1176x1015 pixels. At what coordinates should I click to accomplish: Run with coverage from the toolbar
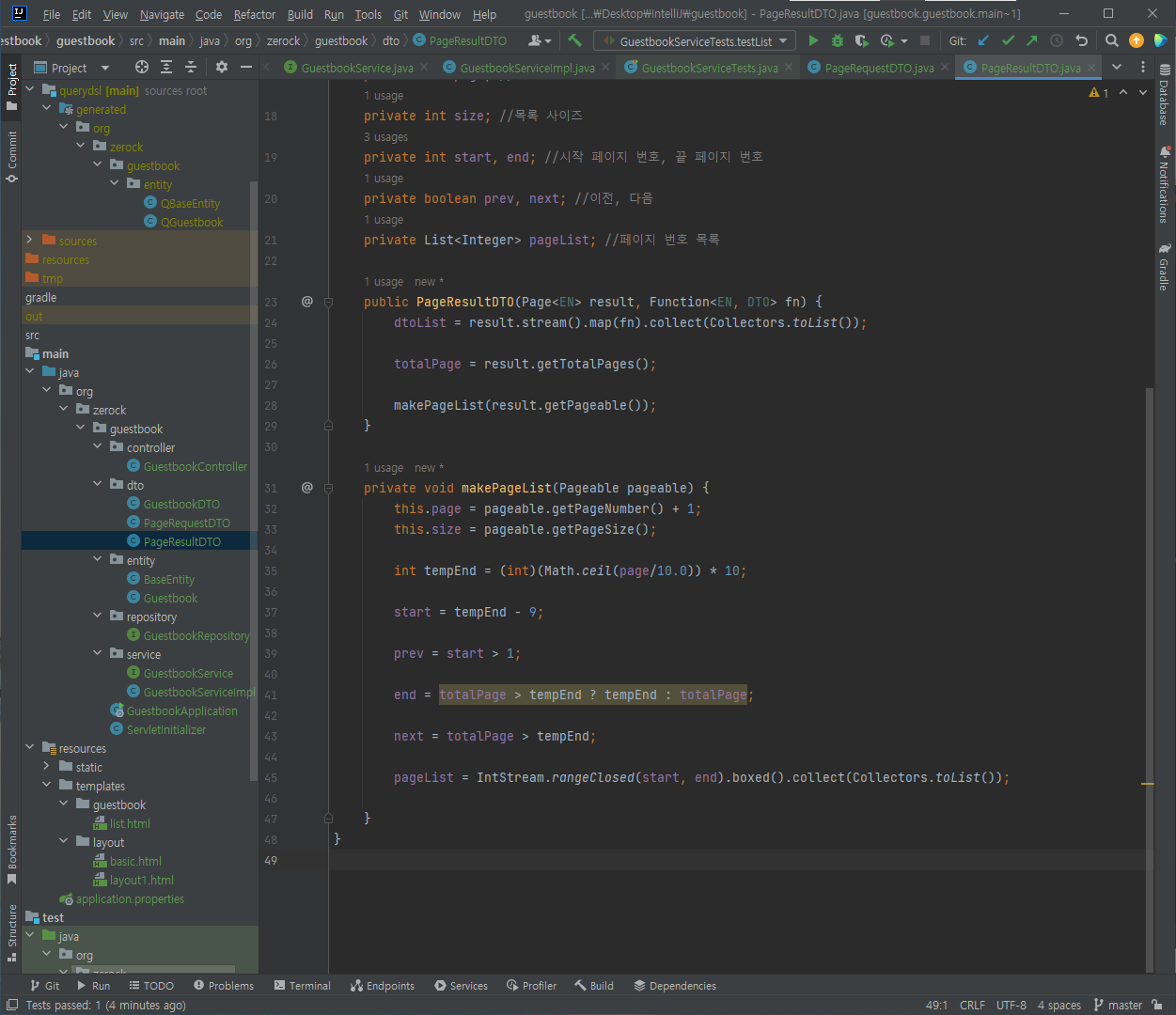point(861,40)
